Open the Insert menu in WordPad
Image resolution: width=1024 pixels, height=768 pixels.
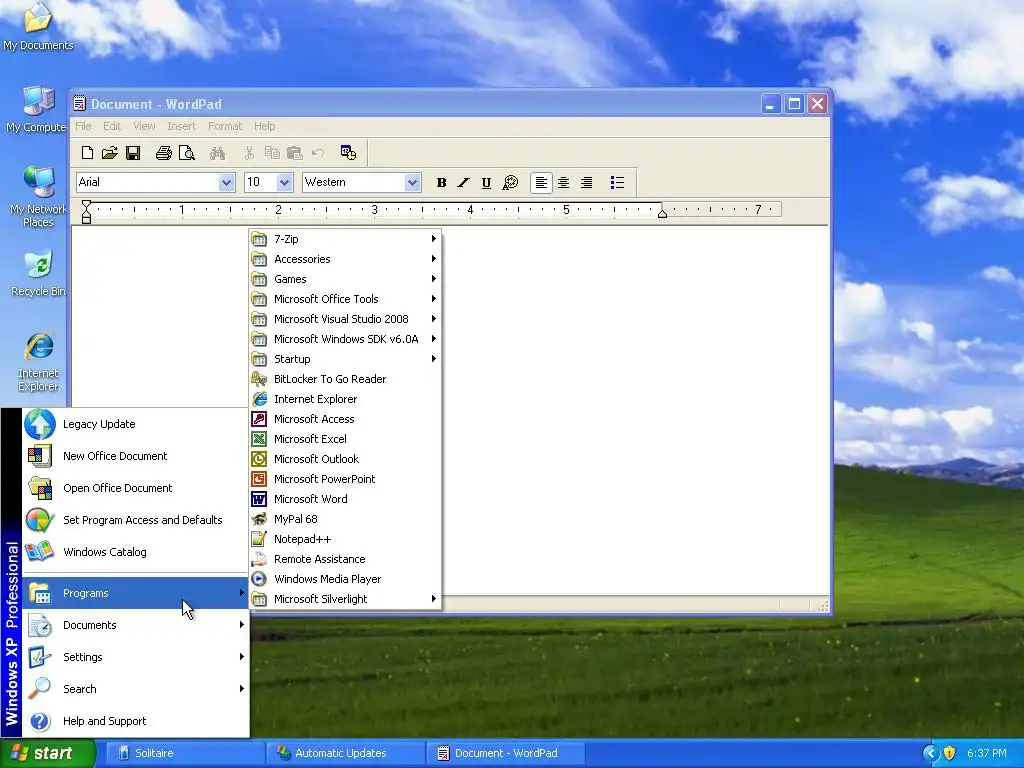pyautogui.click(x=181, y=126)
